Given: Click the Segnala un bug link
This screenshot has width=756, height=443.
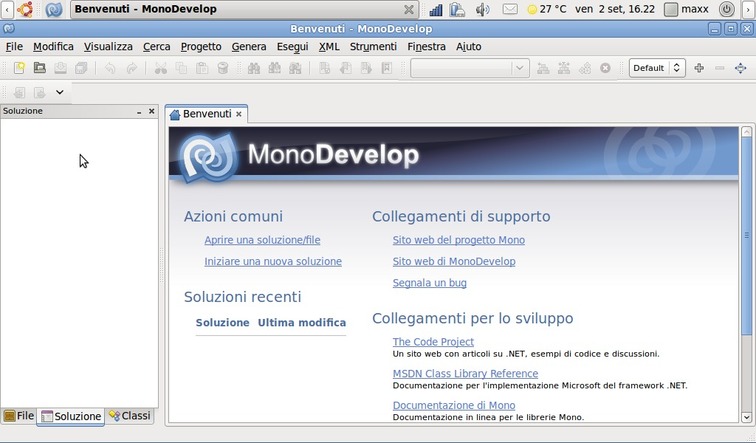Looking at the screenshot, I should pos(430,283).
